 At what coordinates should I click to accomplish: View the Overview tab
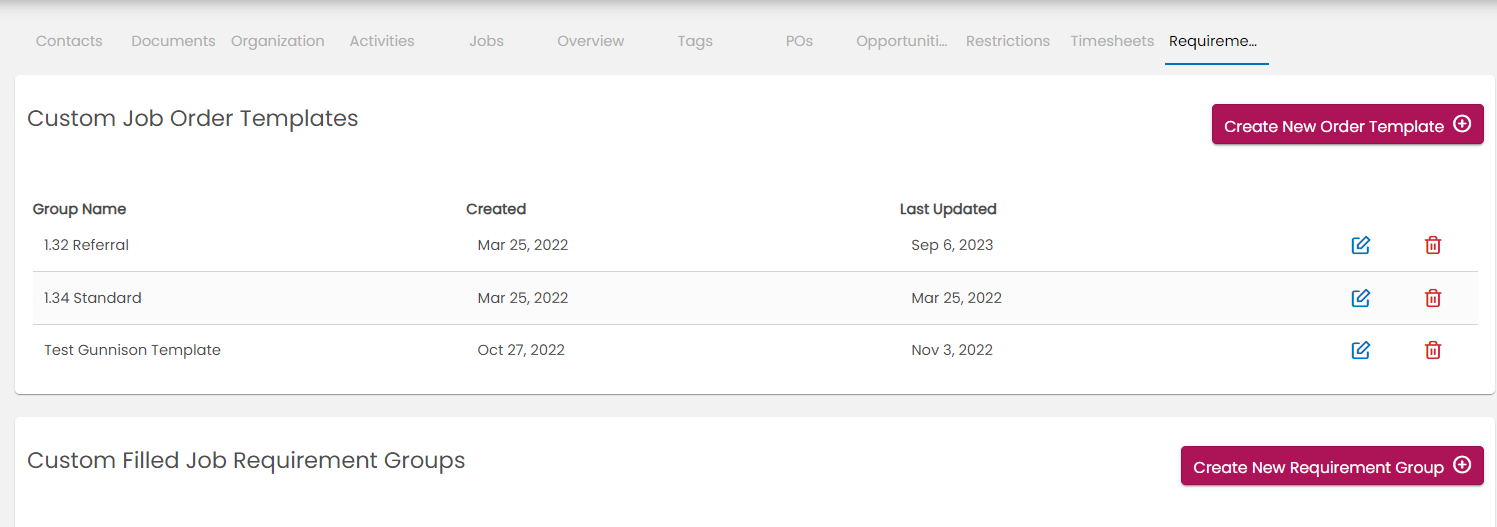point(591,41)
